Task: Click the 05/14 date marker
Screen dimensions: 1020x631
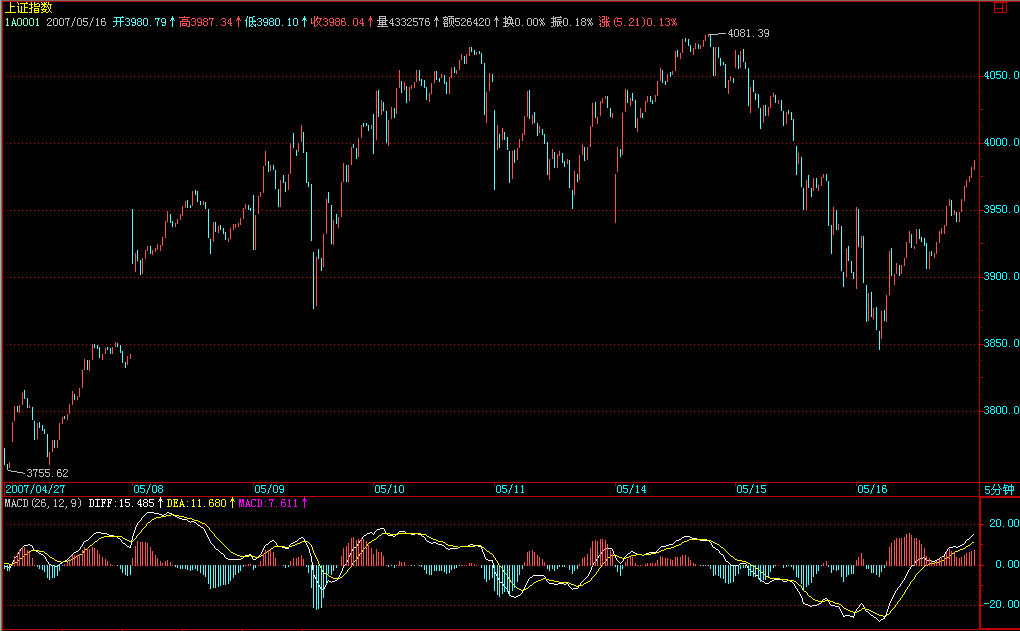Action: click(x=631, y=490)
